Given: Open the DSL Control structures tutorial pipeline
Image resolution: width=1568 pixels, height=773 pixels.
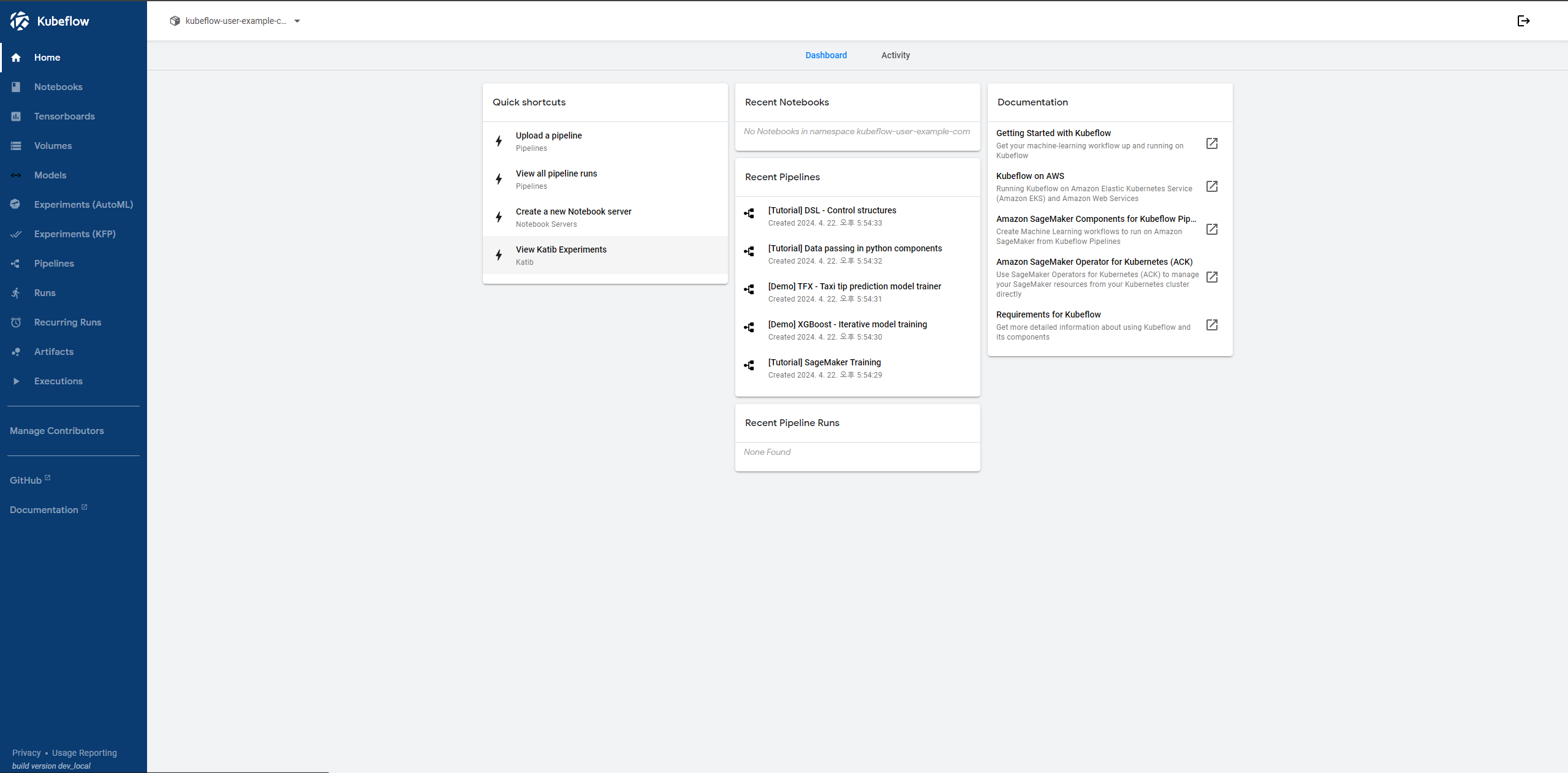Looking at the screenshot, I should click(831, 211).
